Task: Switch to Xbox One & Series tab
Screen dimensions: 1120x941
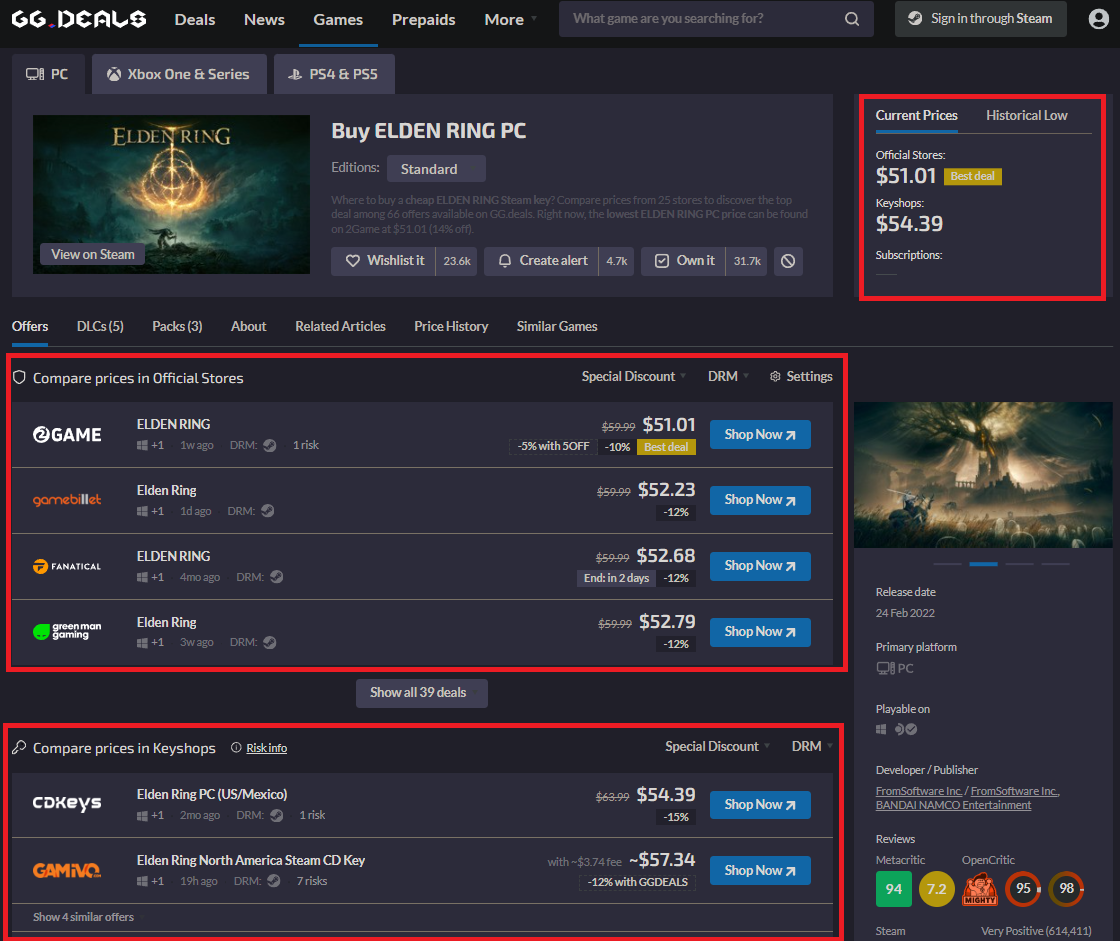Action: pos(179,74)
